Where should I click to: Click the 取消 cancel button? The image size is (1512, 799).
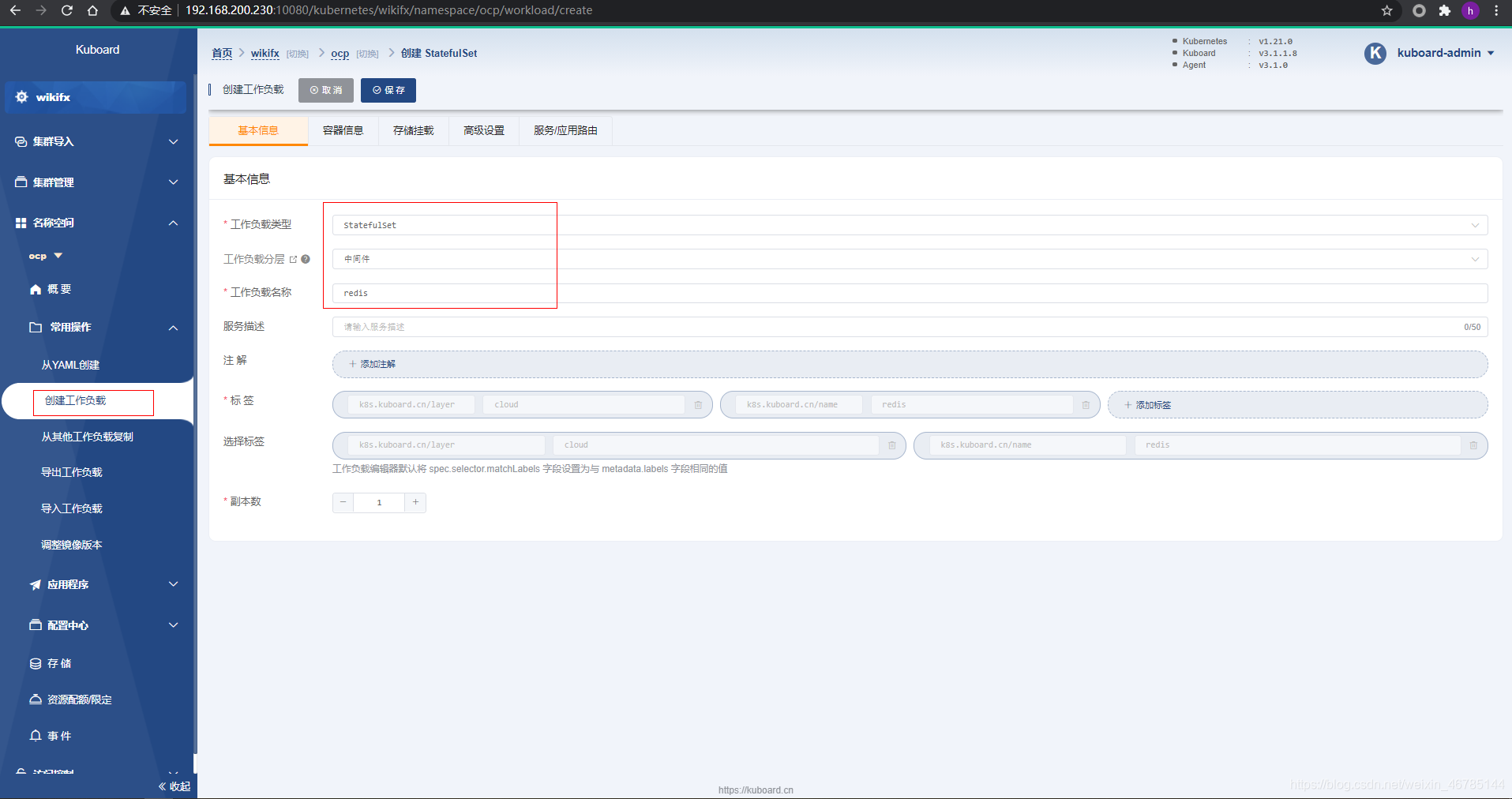(x=326, y=90)
